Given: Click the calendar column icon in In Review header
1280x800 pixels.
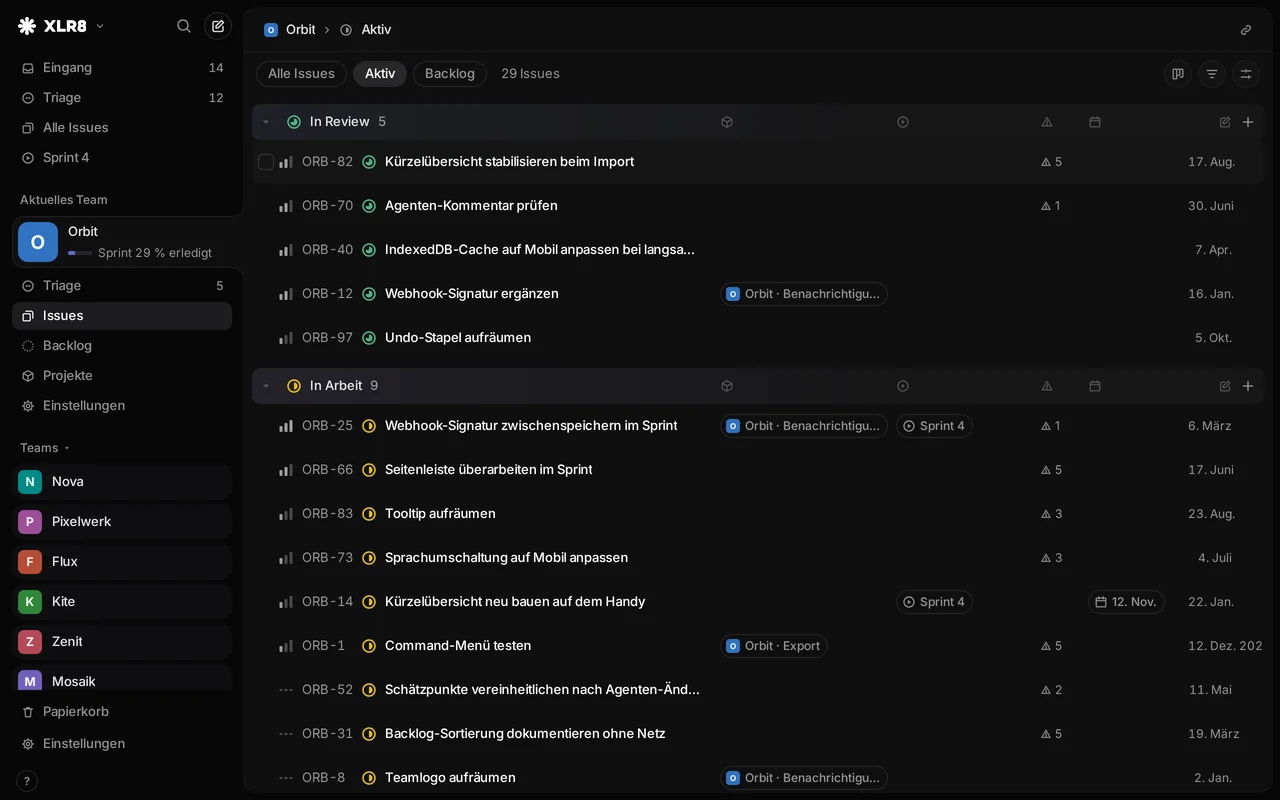Looking at the screenshot, I should [x=1095, y=122].
